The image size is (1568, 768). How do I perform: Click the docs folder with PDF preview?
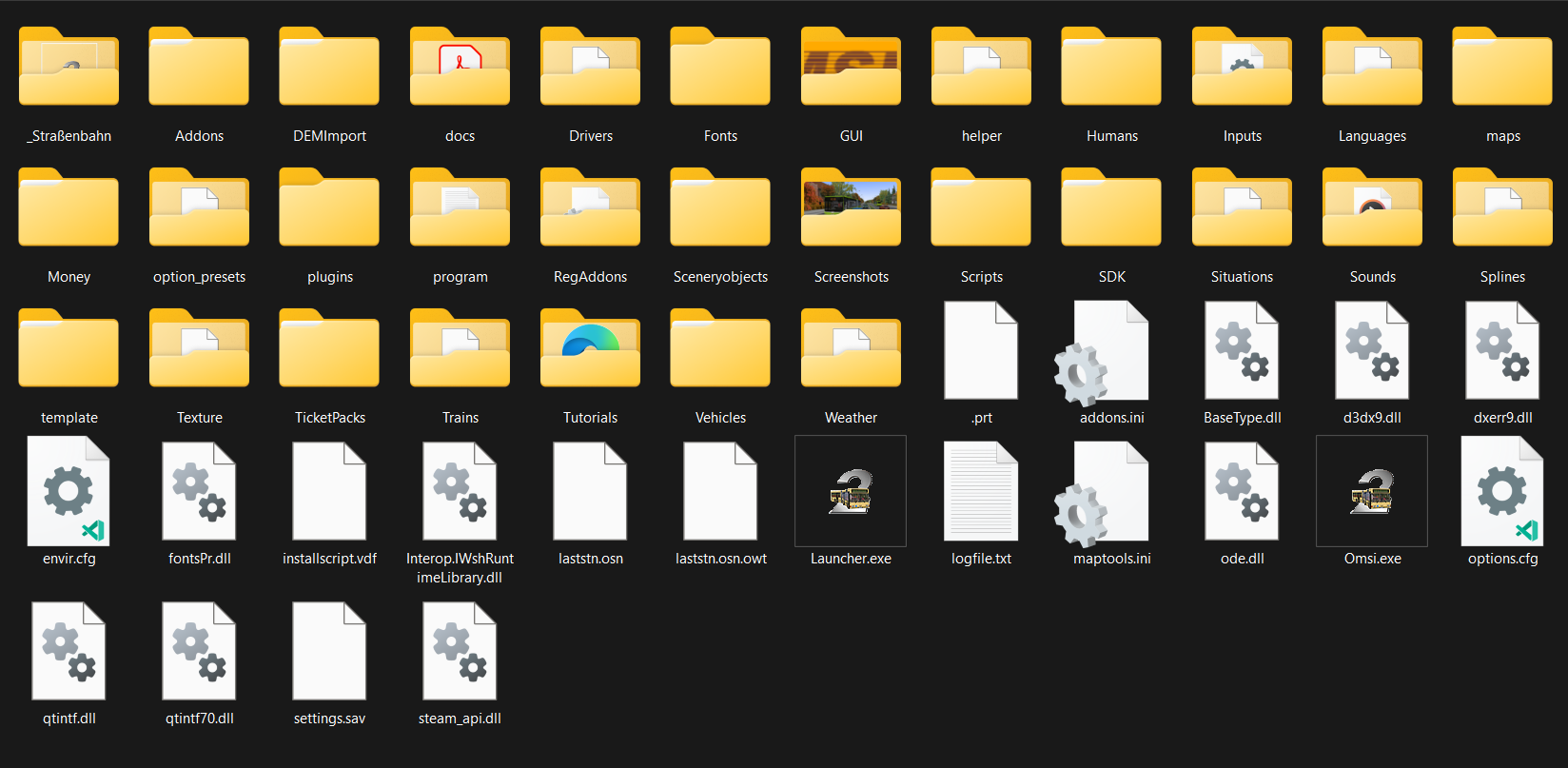point(460,68)
